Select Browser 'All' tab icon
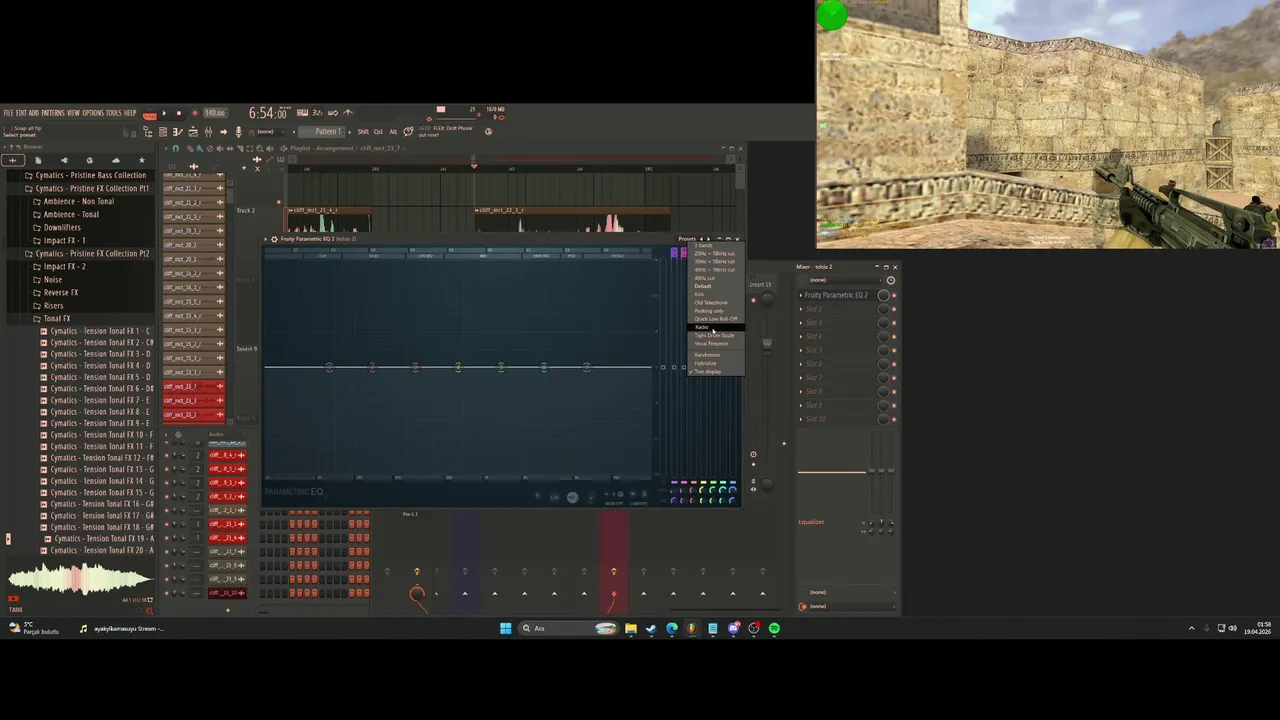 (12, 160)
